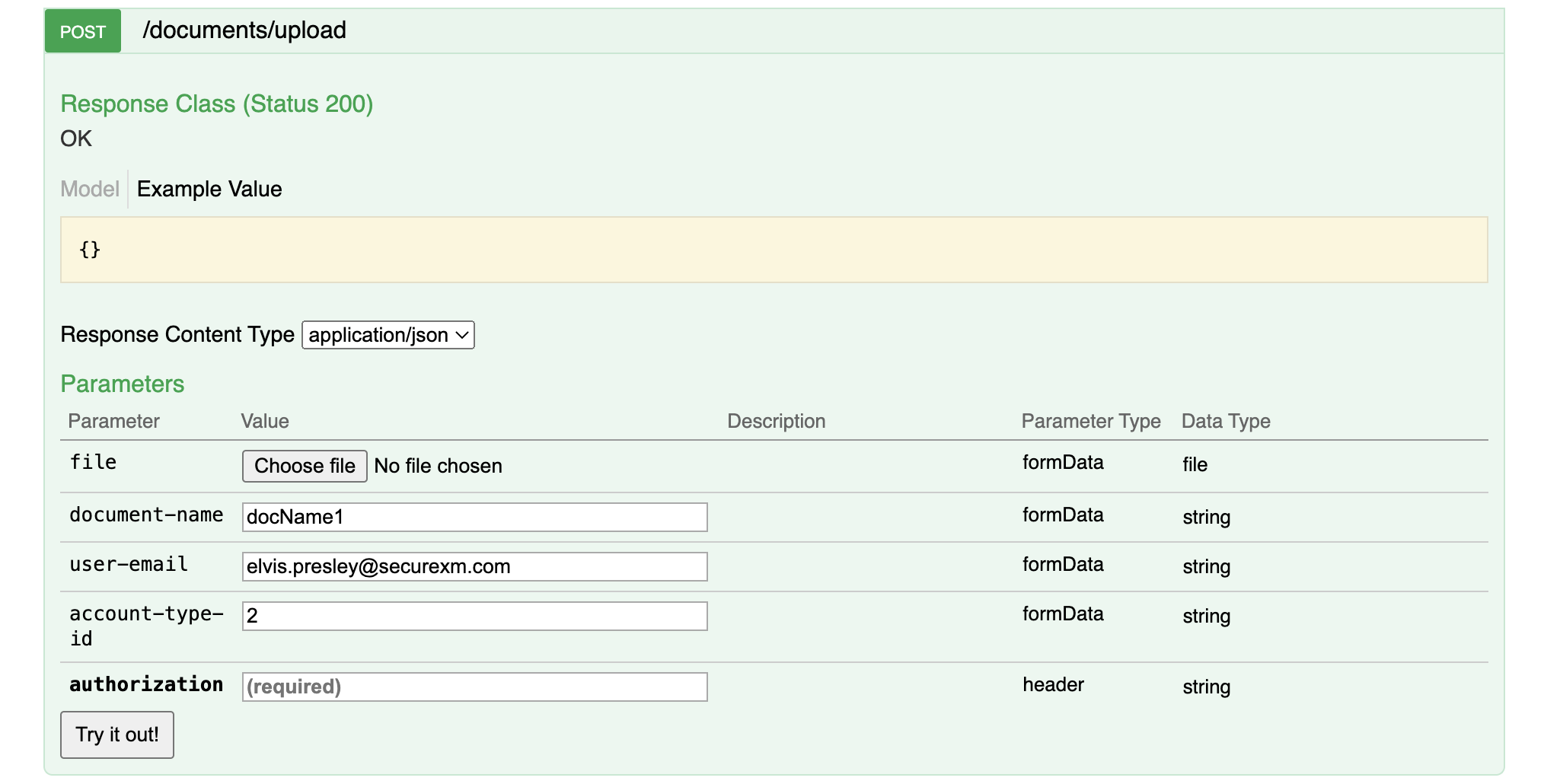
Task: Click the example value JSON box
Action: click(774, 250)
